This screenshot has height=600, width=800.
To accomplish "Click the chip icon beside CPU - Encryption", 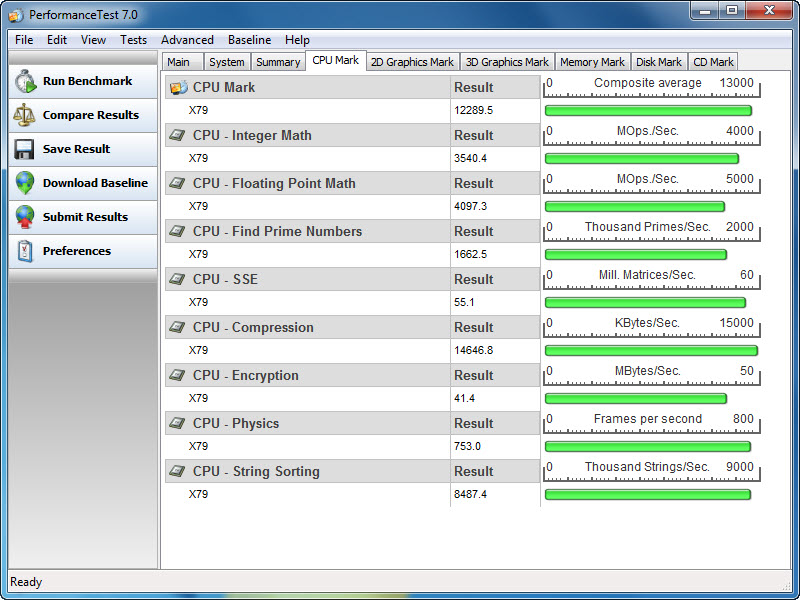I will (x=177, y=375).
